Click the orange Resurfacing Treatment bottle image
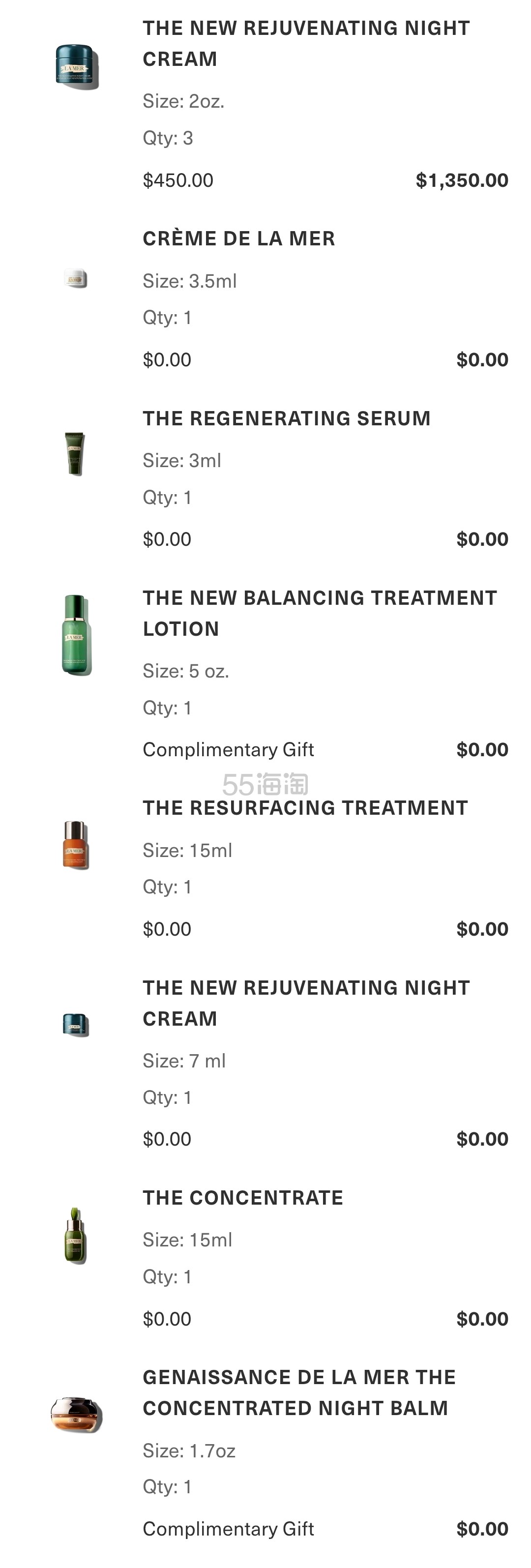This screenshot has height=1568, width=531. pos(76,845)
